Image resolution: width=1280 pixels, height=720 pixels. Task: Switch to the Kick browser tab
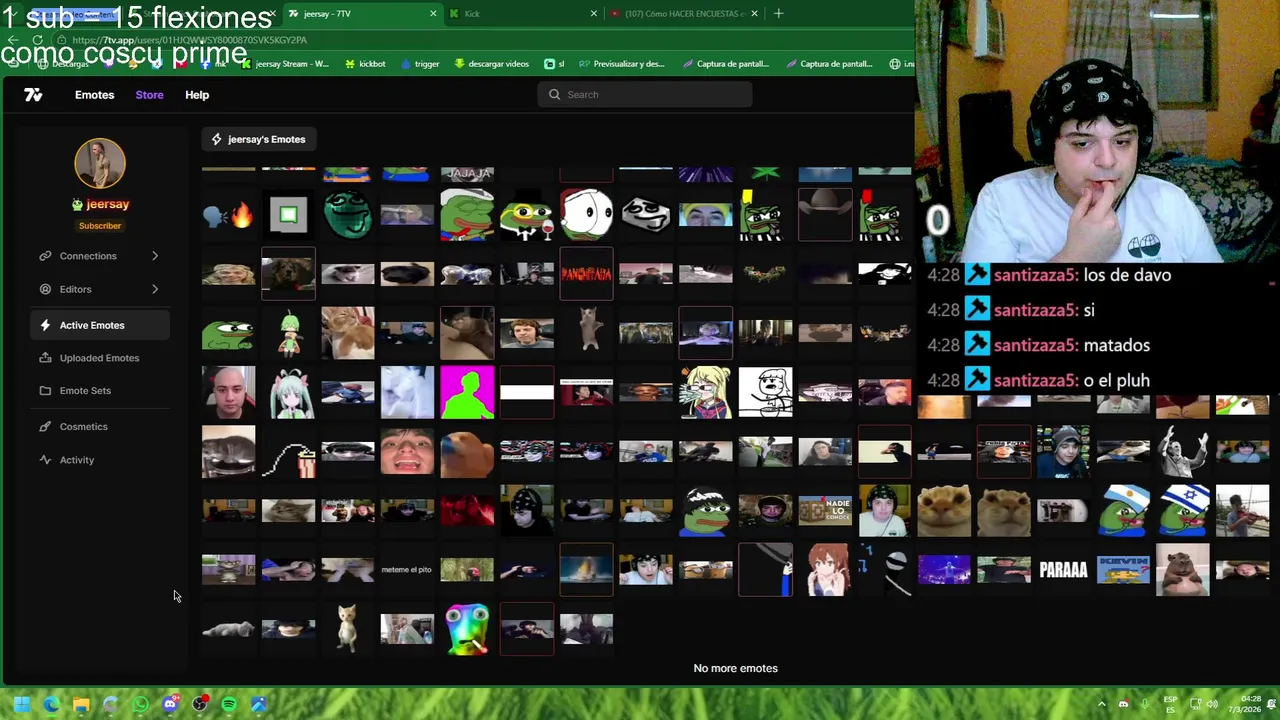pyautogui.click(x=522, y=14)
